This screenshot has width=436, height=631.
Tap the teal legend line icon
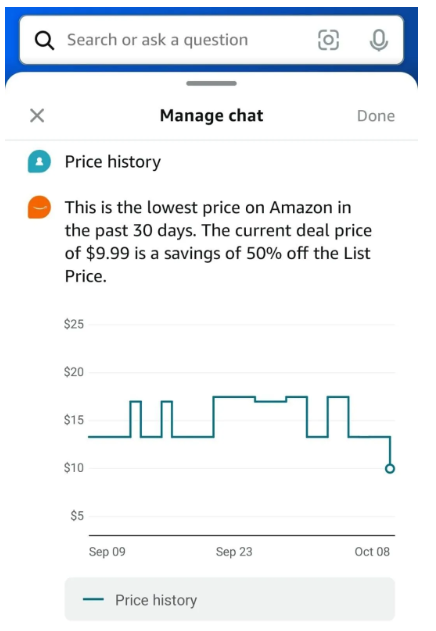tap(93, 600)
